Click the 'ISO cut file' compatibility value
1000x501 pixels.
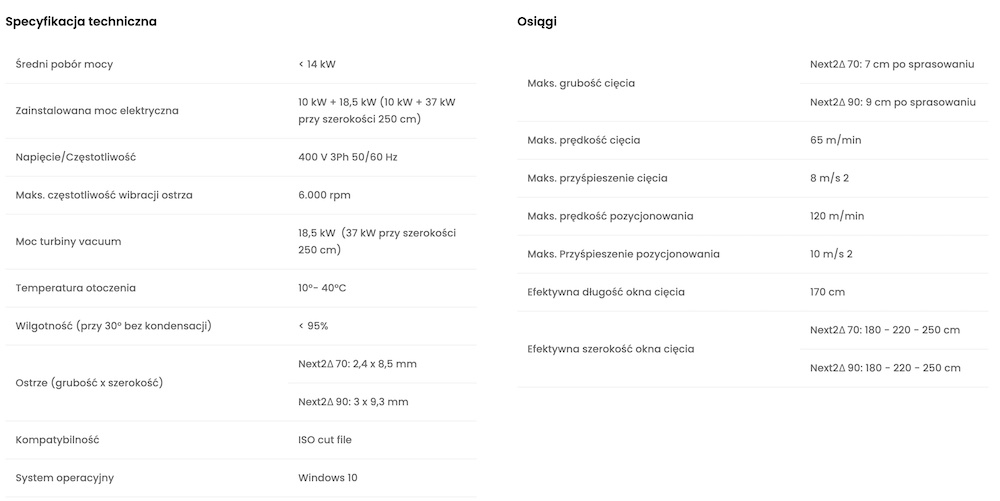point(325,440)
